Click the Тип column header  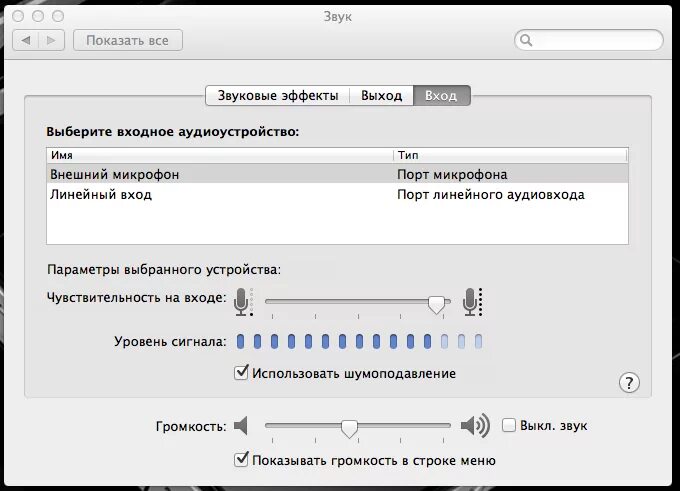(510, 155)
